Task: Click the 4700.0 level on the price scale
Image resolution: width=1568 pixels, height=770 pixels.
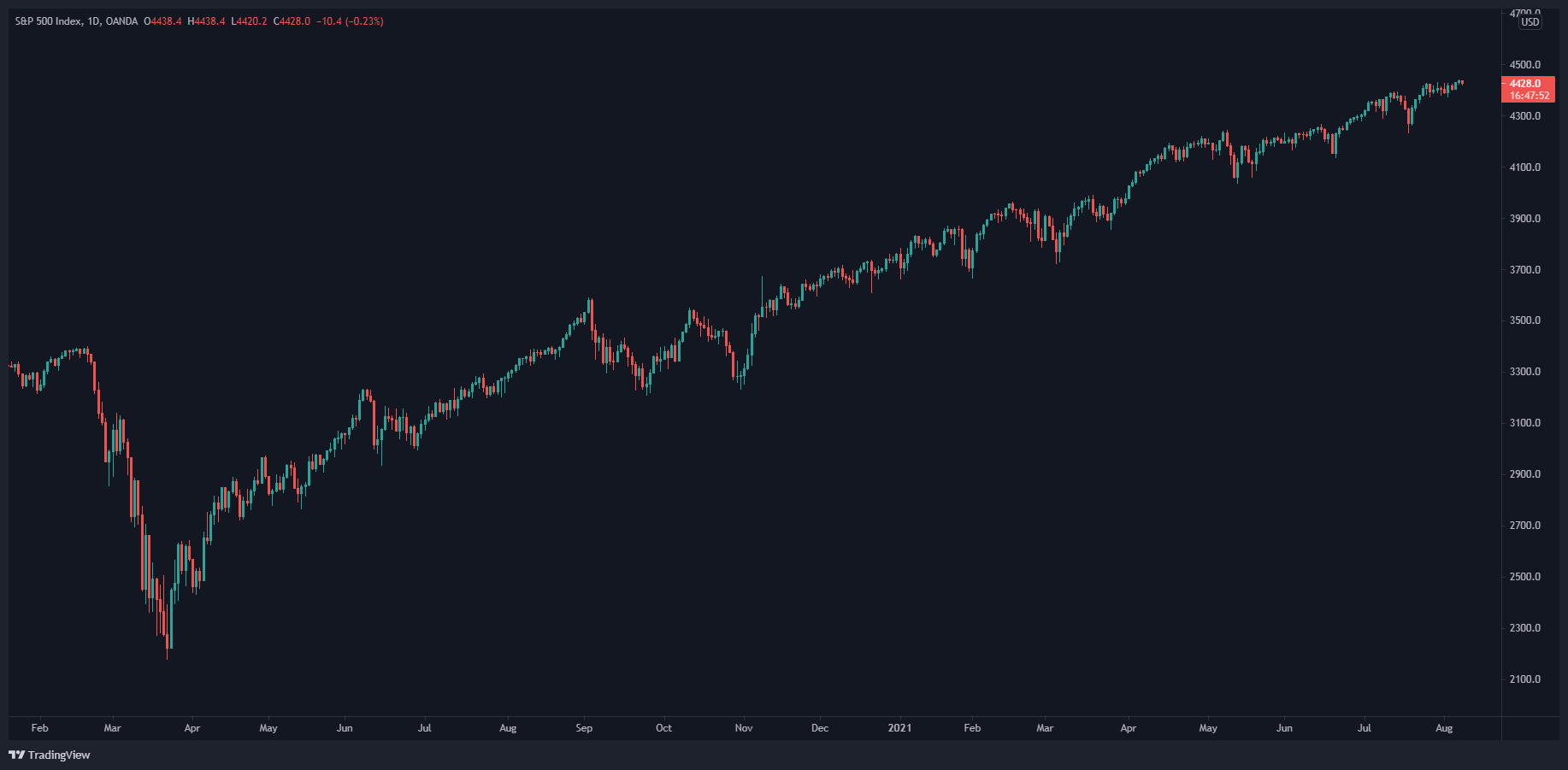Action: click(1525, 13)
